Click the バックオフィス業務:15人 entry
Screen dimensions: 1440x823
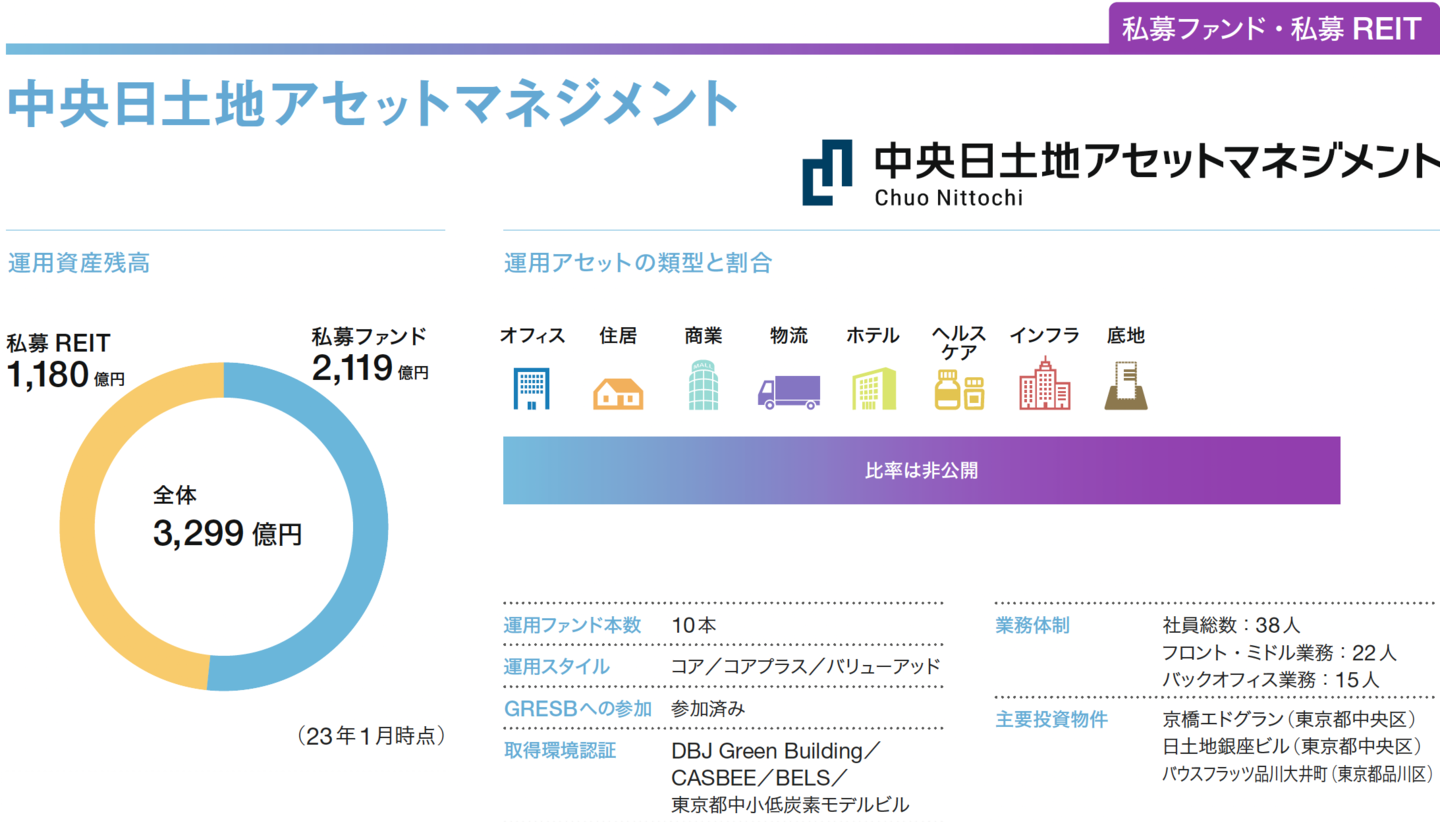coord(1271,680)
